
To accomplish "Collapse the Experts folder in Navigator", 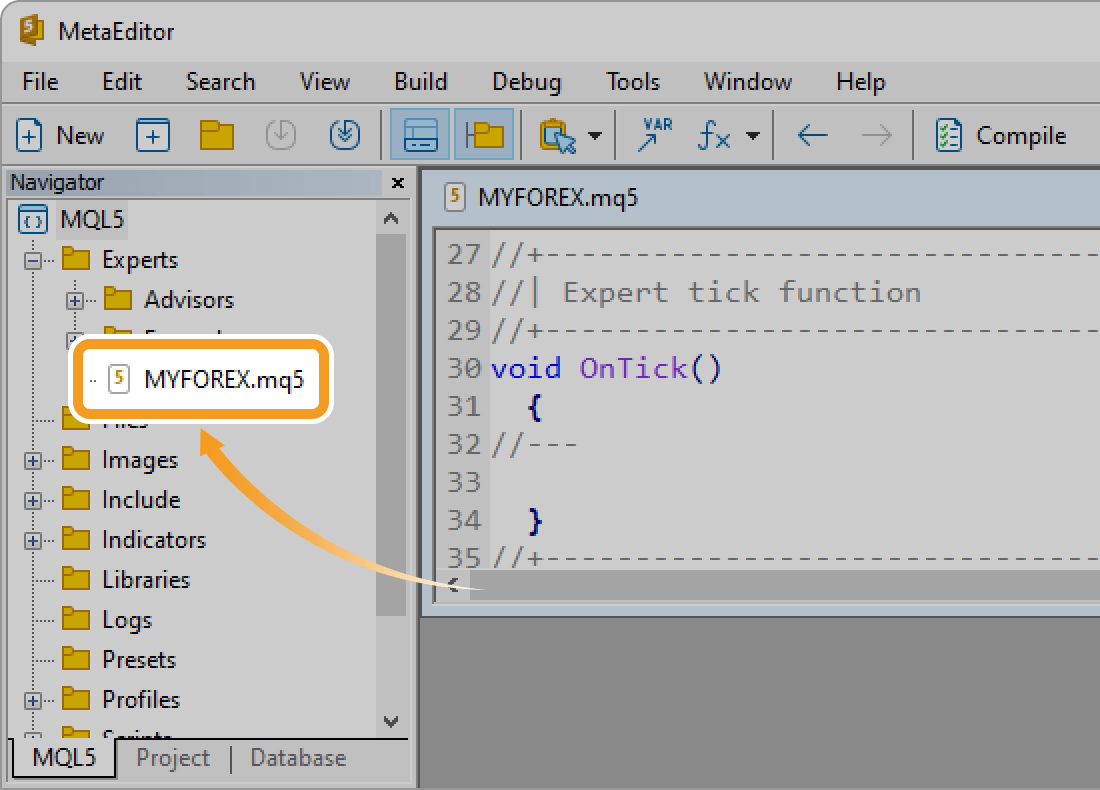I will [x=33, y=260].
